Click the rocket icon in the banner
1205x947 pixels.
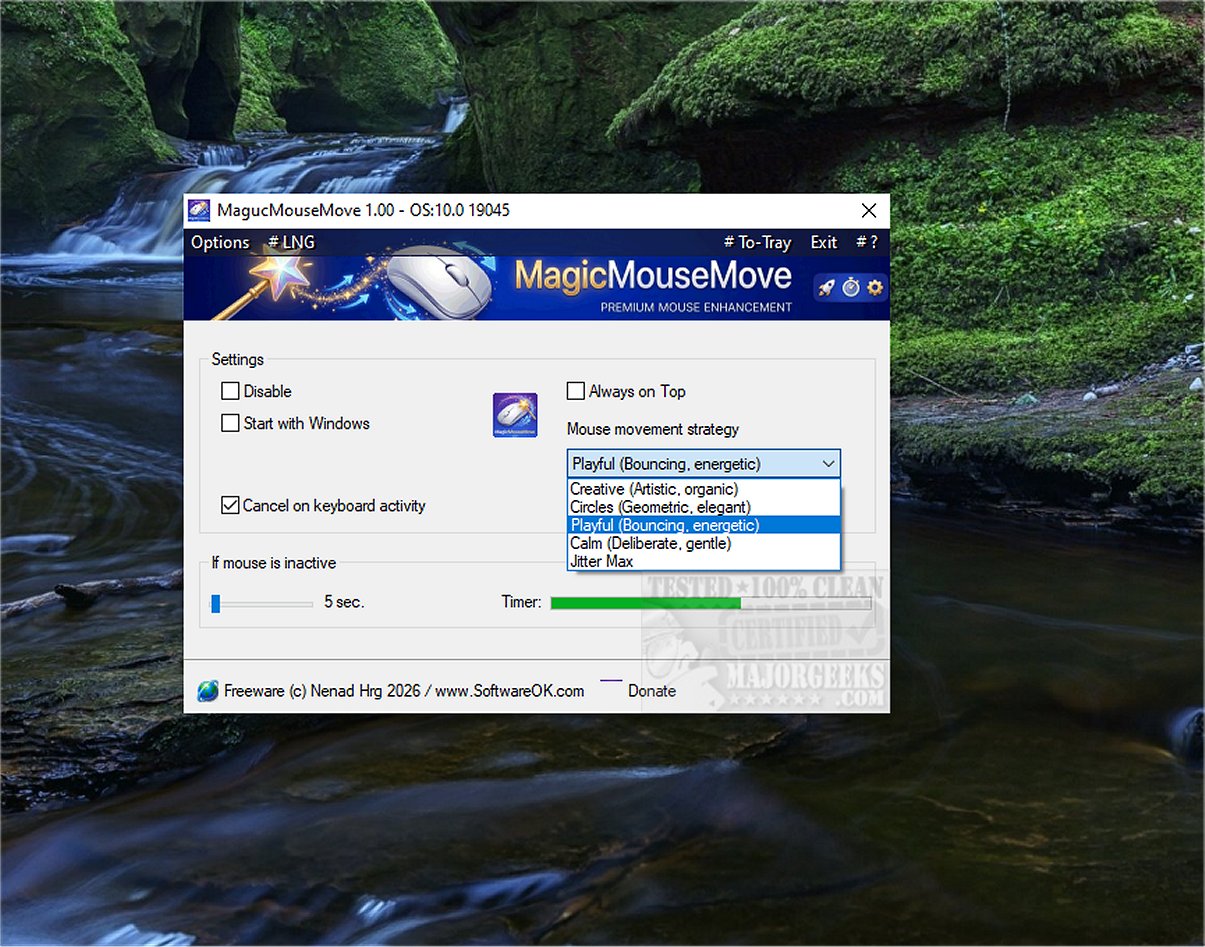(826, 288)
